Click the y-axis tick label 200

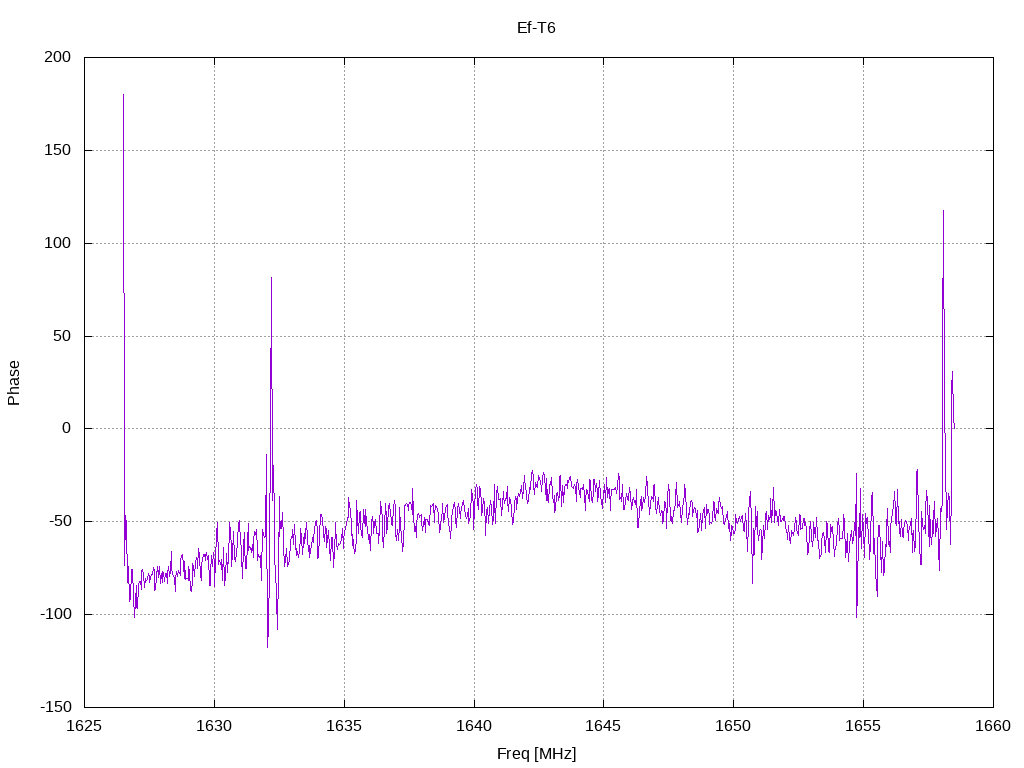[57, 57]
